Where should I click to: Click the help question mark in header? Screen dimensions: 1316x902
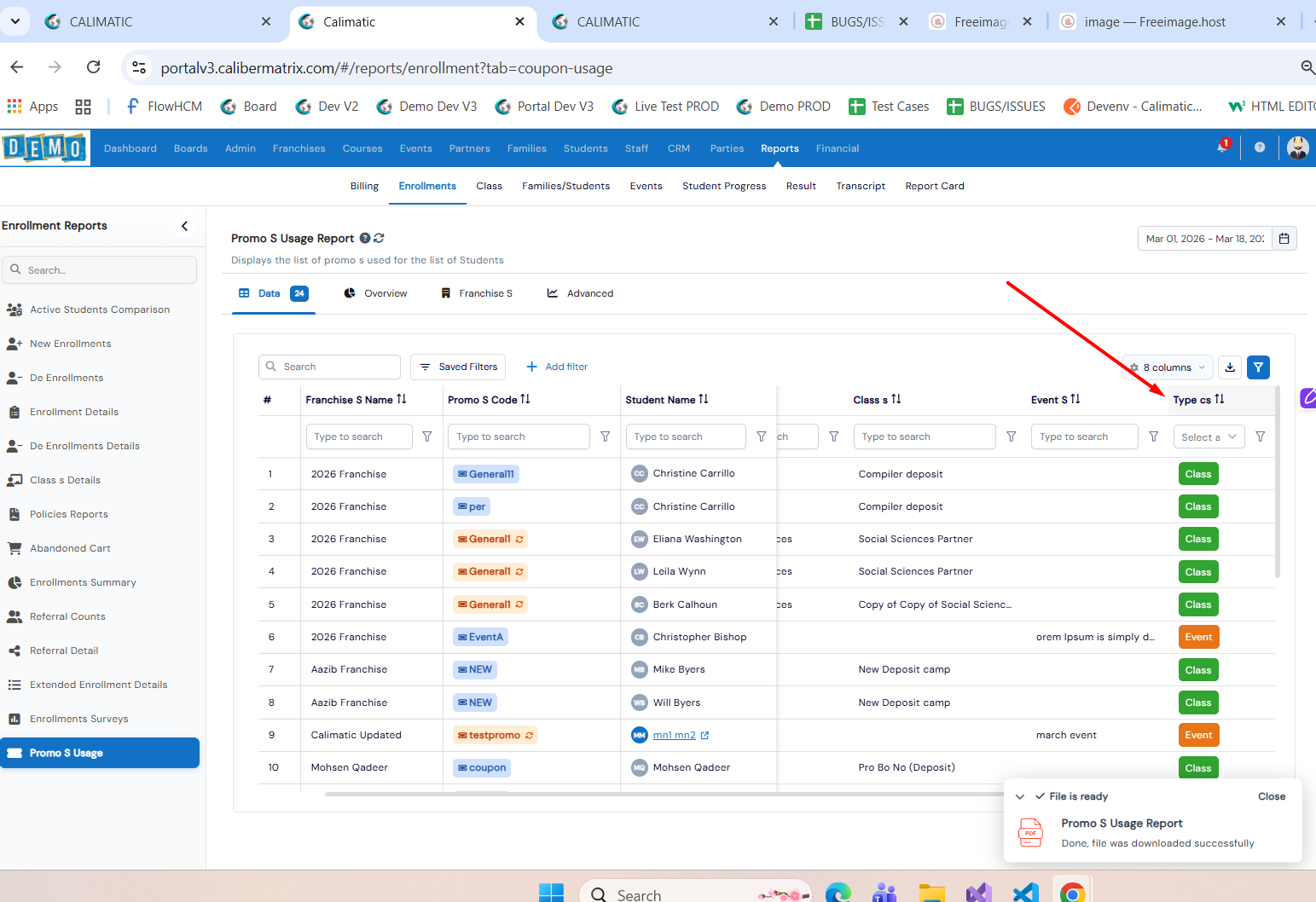pos(1260,147)
